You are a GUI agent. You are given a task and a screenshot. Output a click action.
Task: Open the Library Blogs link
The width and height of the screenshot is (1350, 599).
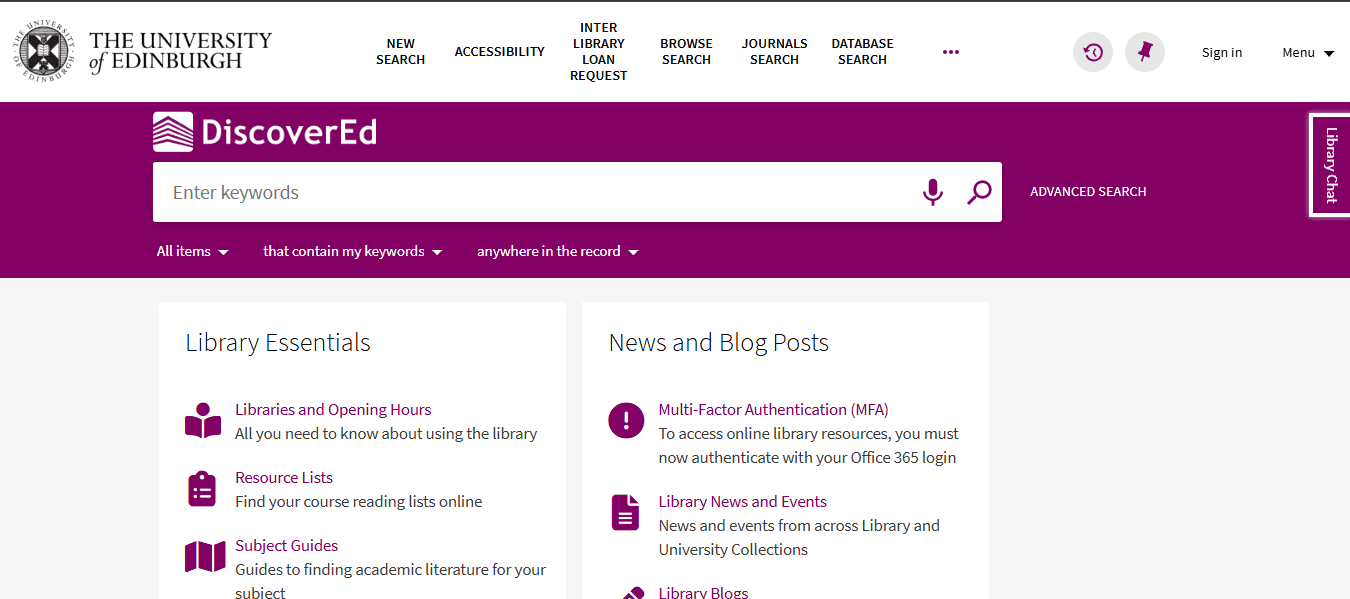coord(703,593)
